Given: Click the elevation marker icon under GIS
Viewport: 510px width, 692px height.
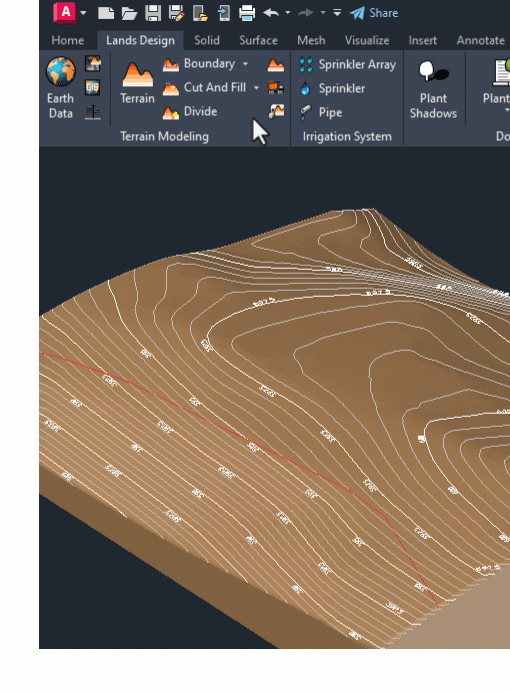Looking at the screenshot, I should pos(93,112).
